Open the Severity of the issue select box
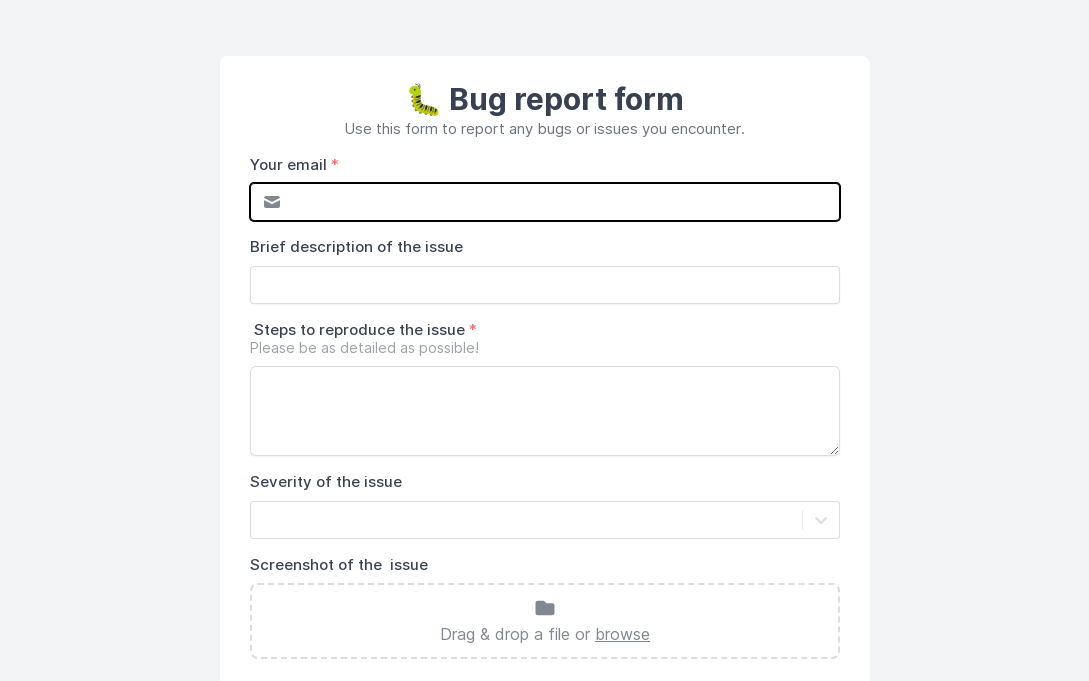The image size is (1089, 681). pos(526,520)
